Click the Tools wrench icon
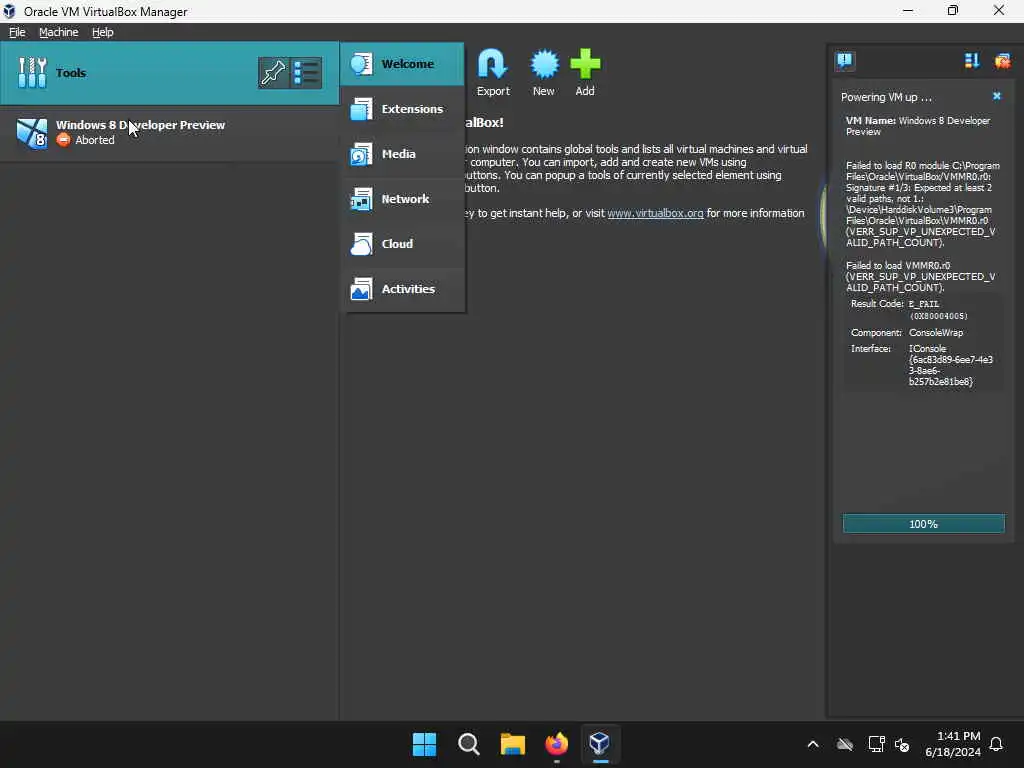The image size is (1024, 768). tap(32, 72)
